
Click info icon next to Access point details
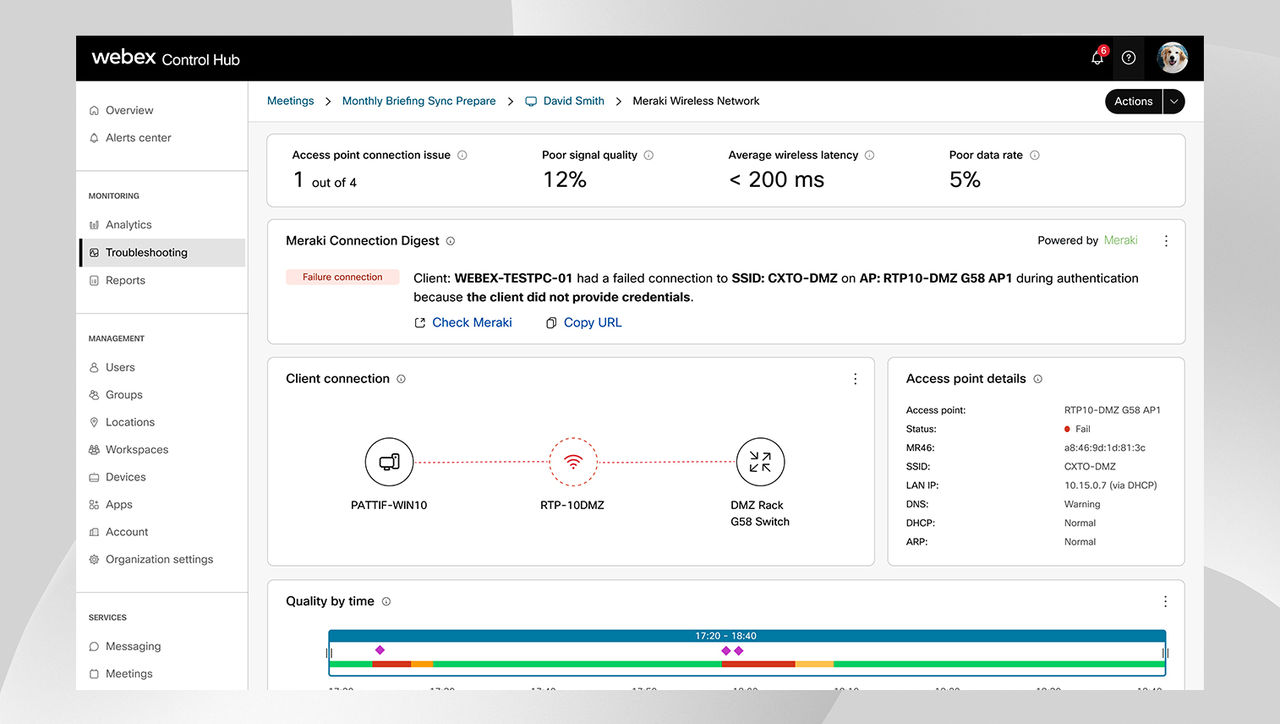[x=1038, y=379]
